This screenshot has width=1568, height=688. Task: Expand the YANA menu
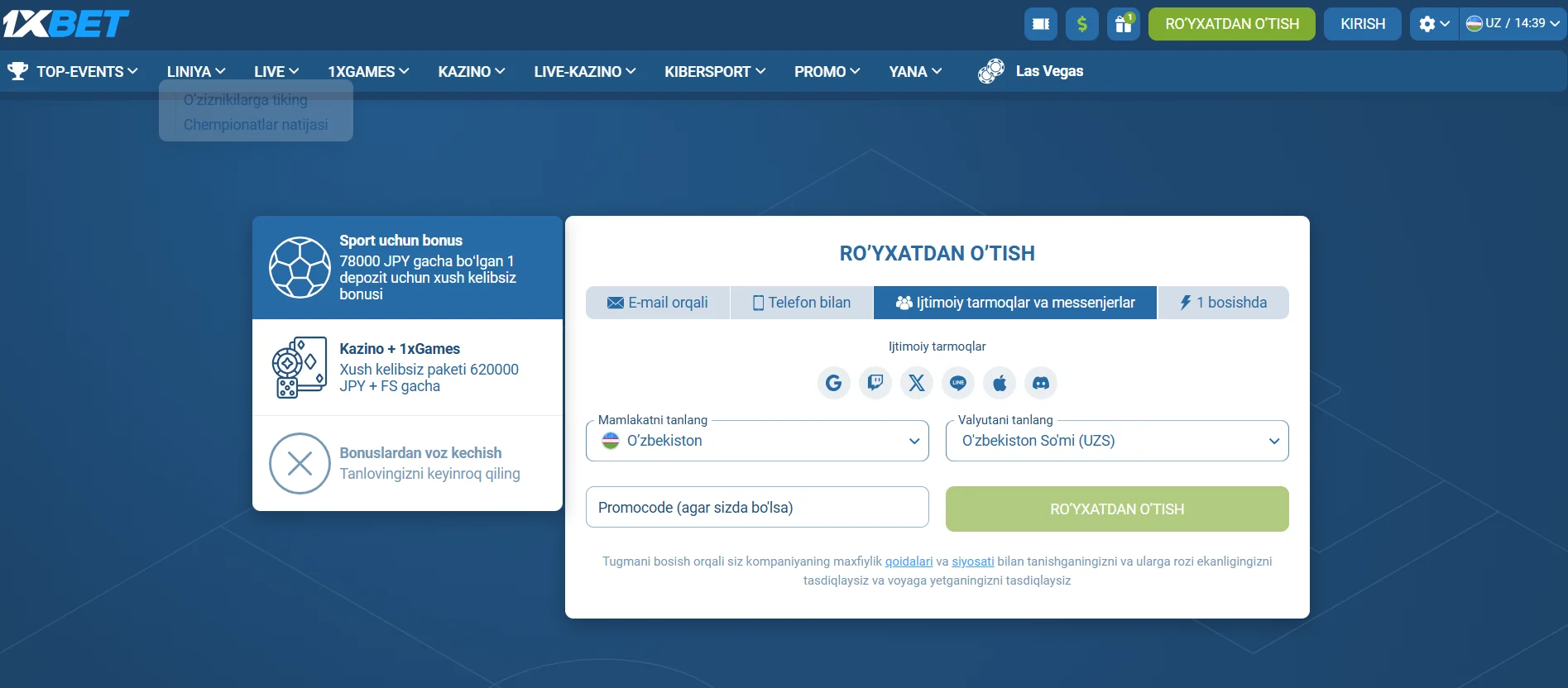click(x=915, y=72)
